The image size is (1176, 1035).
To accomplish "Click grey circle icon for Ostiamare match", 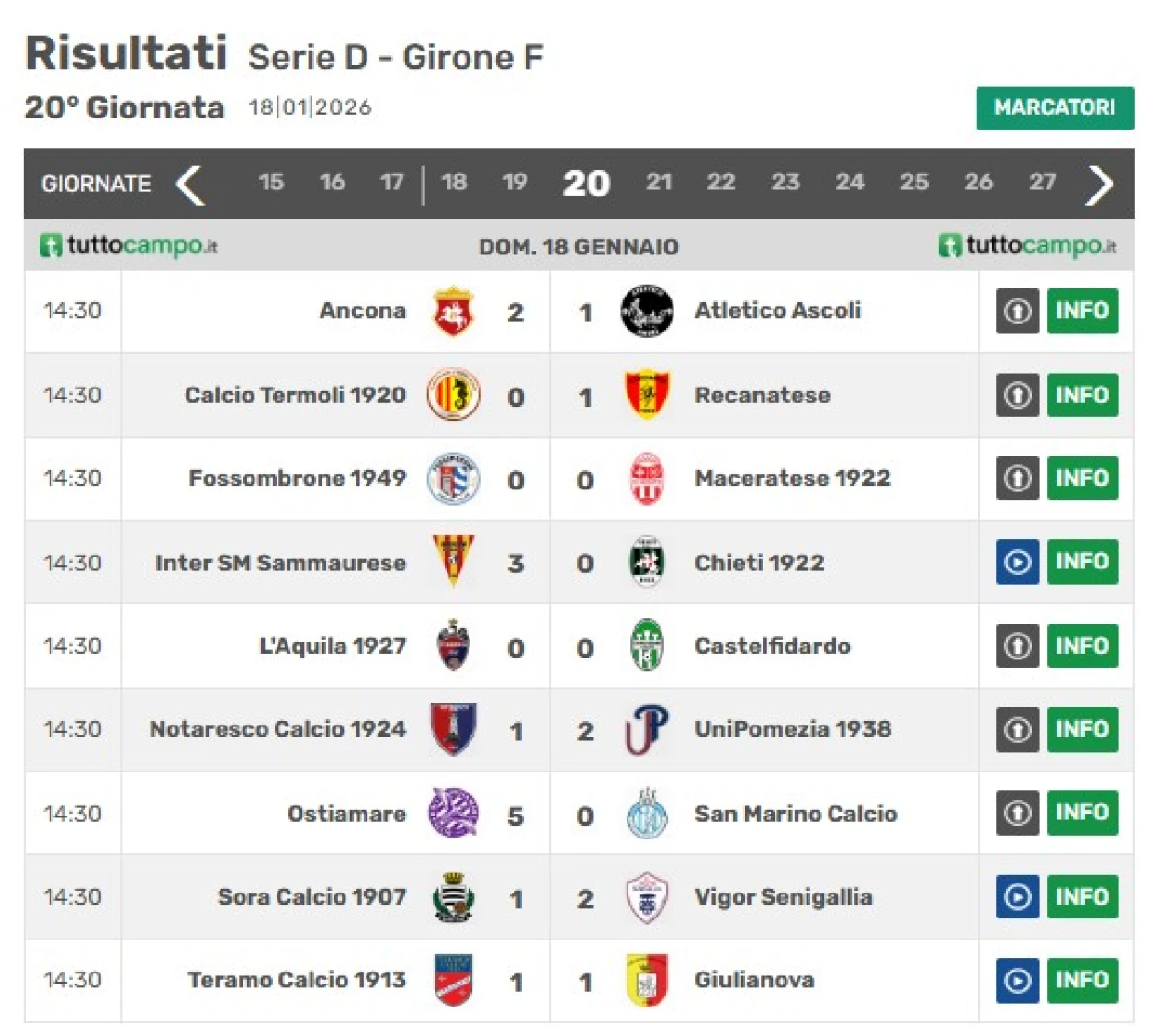I will pos(1017,813).
